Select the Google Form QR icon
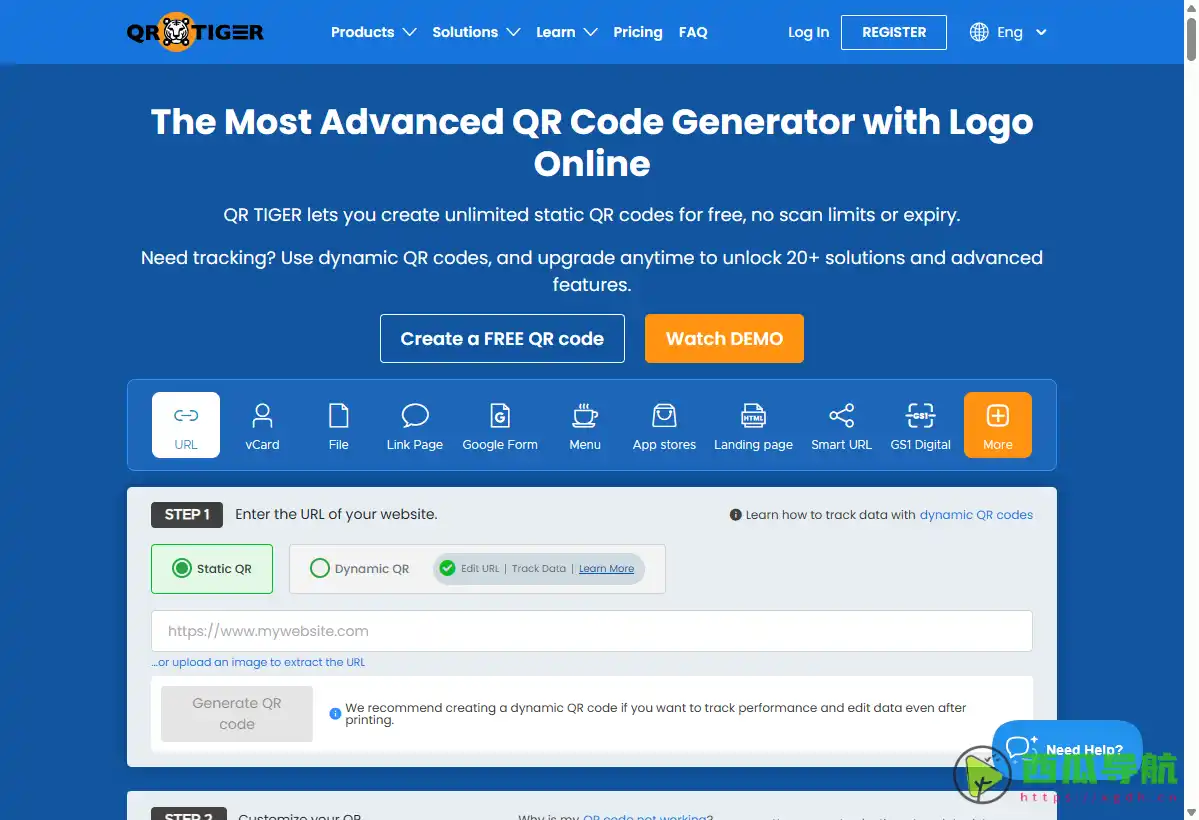Image resolution: width=1199 pixels, height=820 pixels. tap(500, 425)
